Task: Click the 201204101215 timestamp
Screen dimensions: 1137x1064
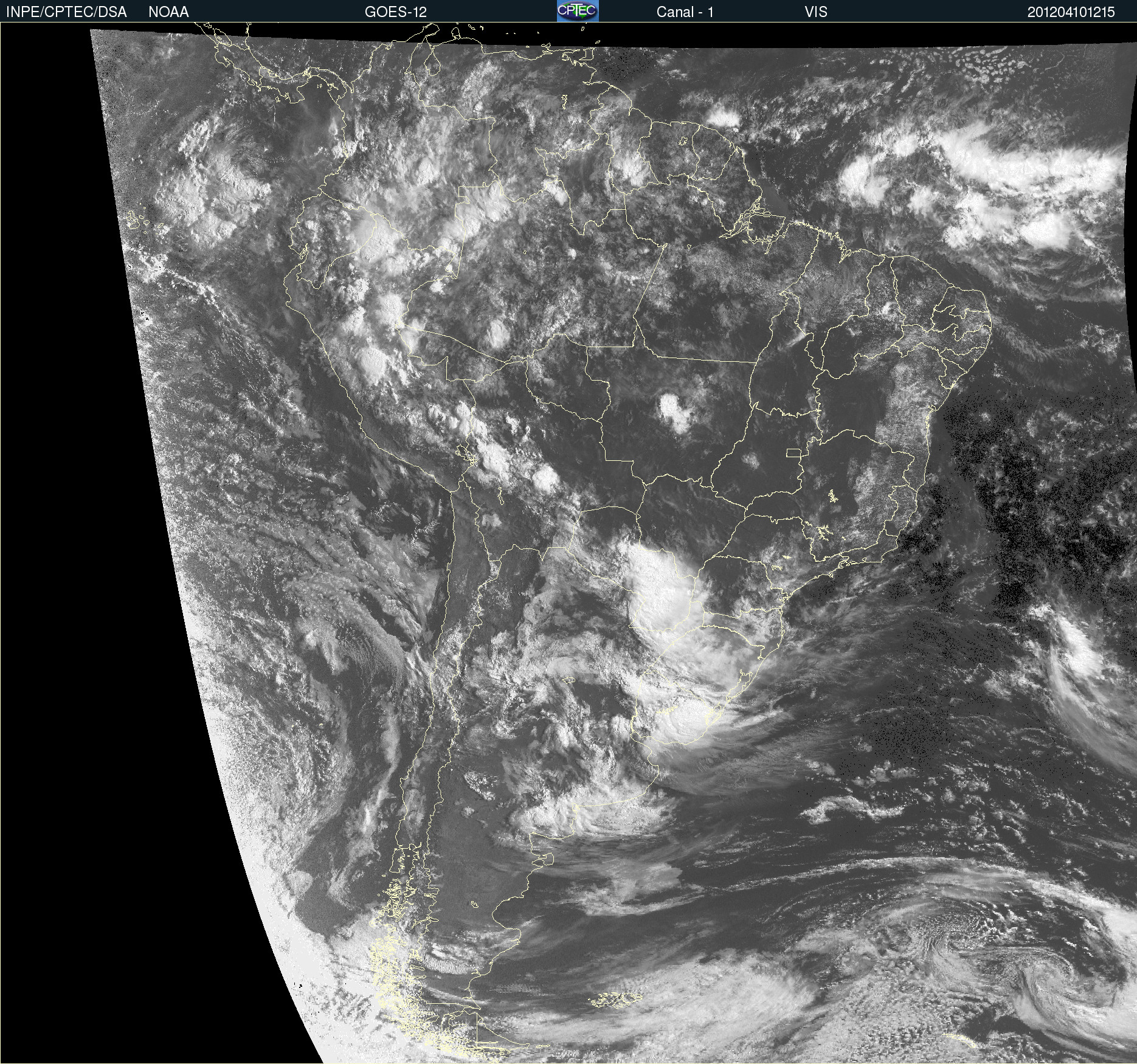Action: pos(1071,12)
